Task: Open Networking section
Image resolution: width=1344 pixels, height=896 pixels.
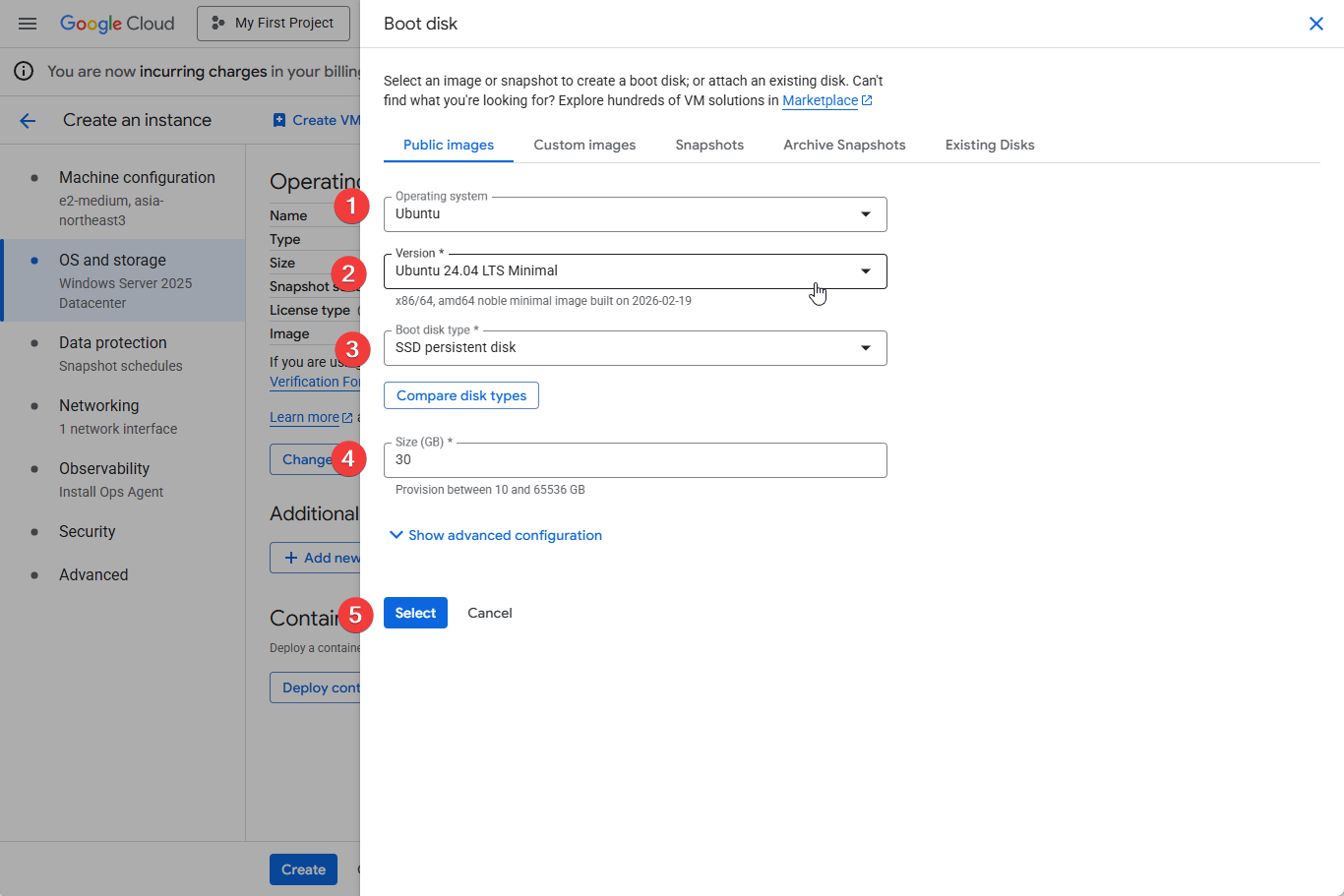Action: pos(123,416)
